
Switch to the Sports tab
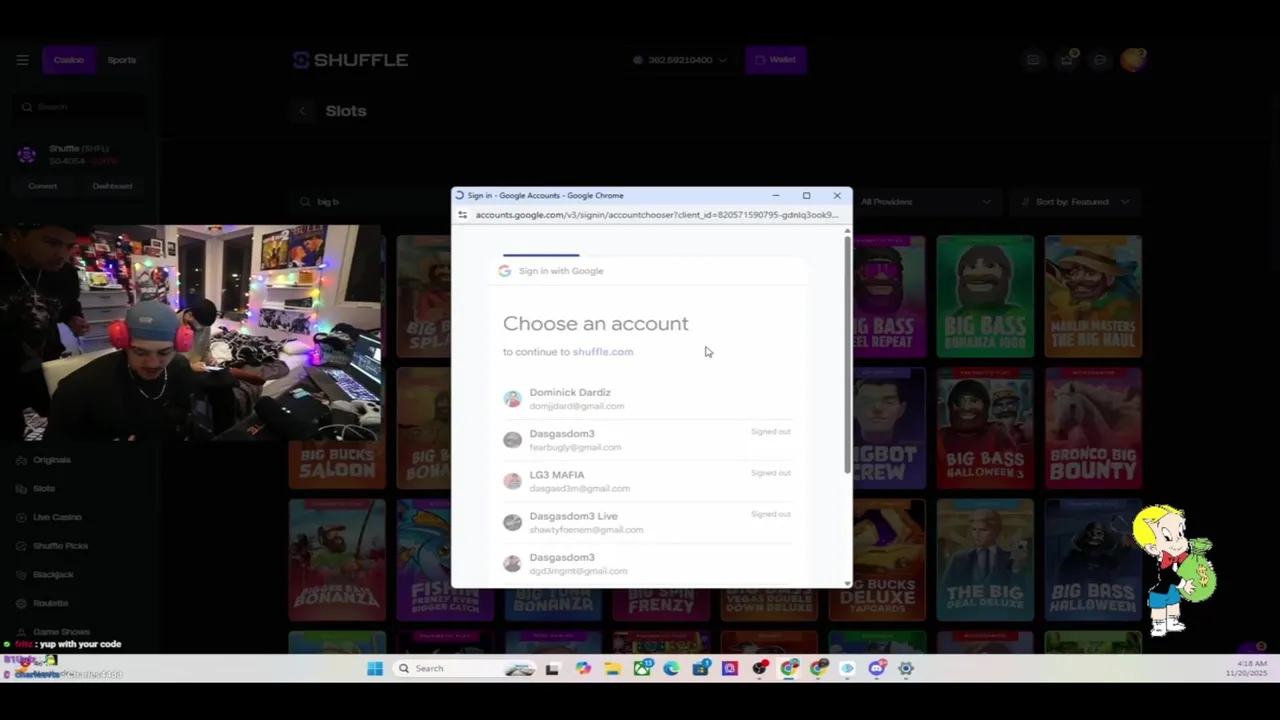(x=122, y=60)
